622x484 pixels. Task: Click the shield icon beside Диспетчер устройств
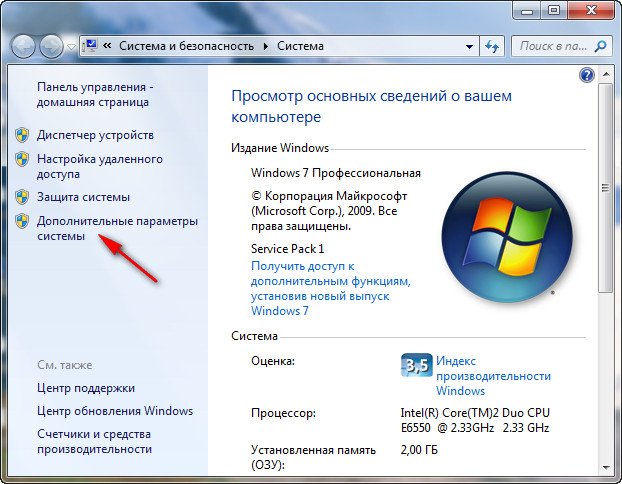[22, 135]
